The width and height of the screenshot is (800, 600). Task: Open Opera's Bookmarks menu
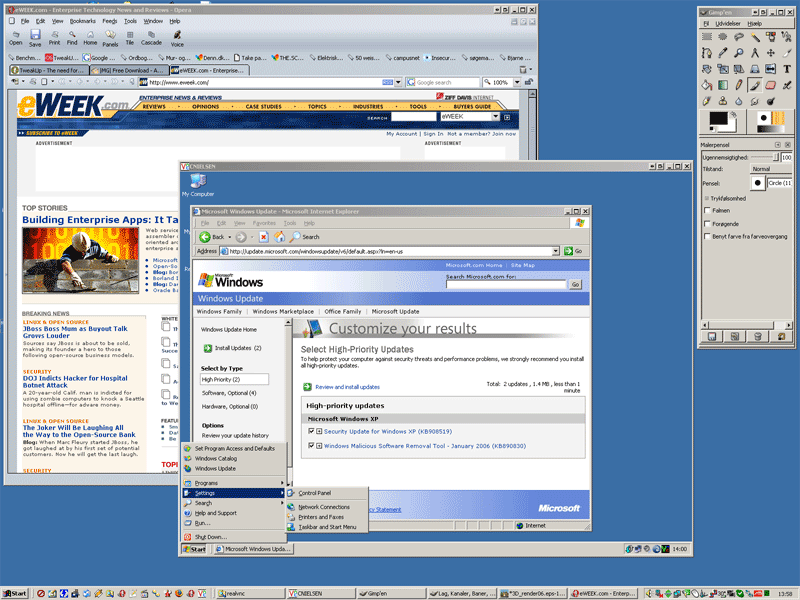[83, 21]
